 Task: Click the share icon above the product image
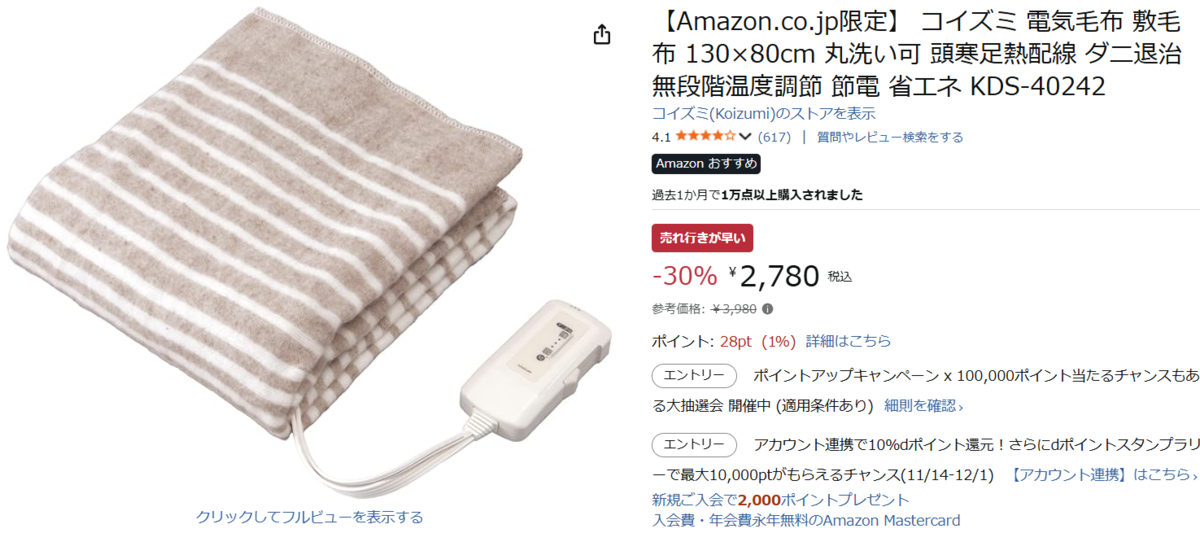pos(601,35)
